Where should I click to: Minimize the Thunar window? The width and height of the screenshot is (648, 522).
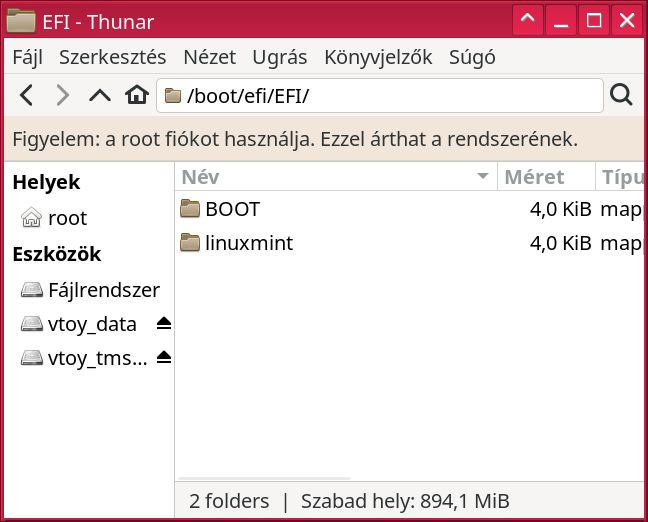pos(561,20)
